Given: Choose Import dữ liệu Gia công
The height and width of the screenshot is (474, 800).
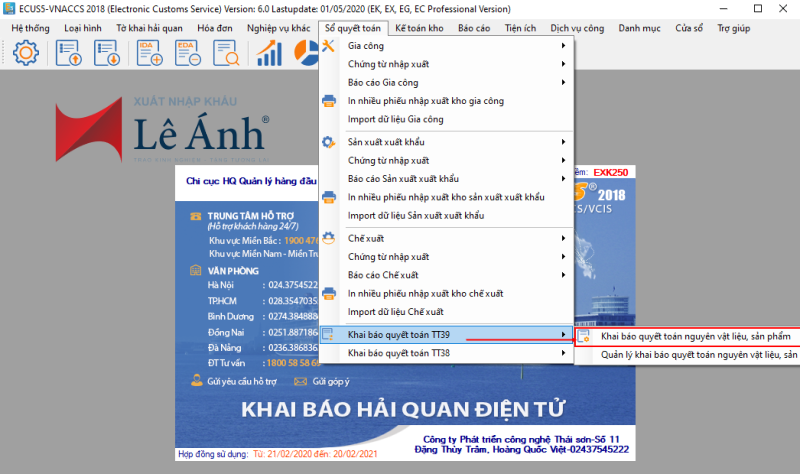Looking at the screenshot, I should (395, 119).
